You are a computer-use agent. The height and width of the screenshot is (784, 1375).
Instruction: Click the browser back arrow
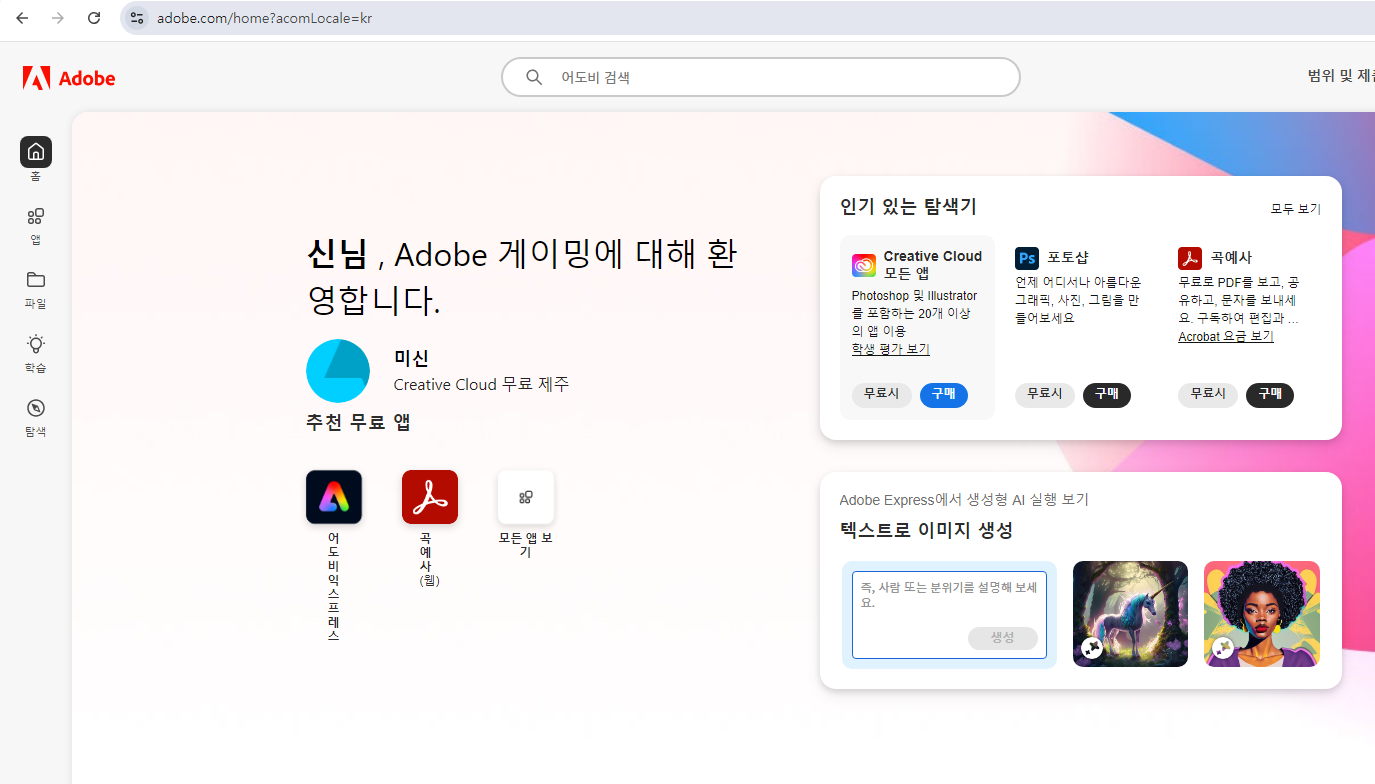point(22,18)
